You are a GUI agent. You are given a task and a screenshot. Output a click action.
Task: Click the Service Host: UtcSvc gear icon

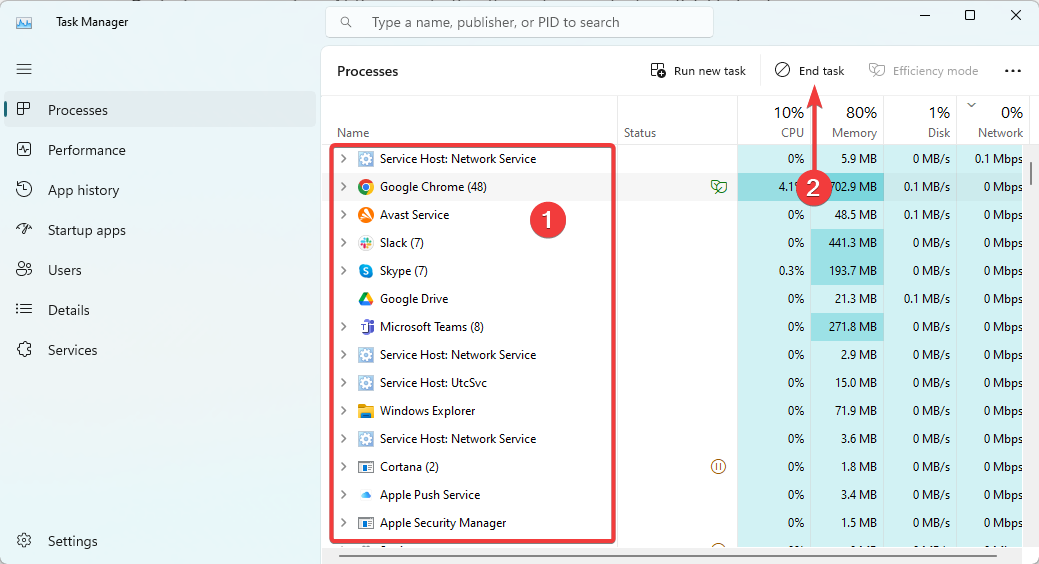pyautogui.click(x=366, y=382)
